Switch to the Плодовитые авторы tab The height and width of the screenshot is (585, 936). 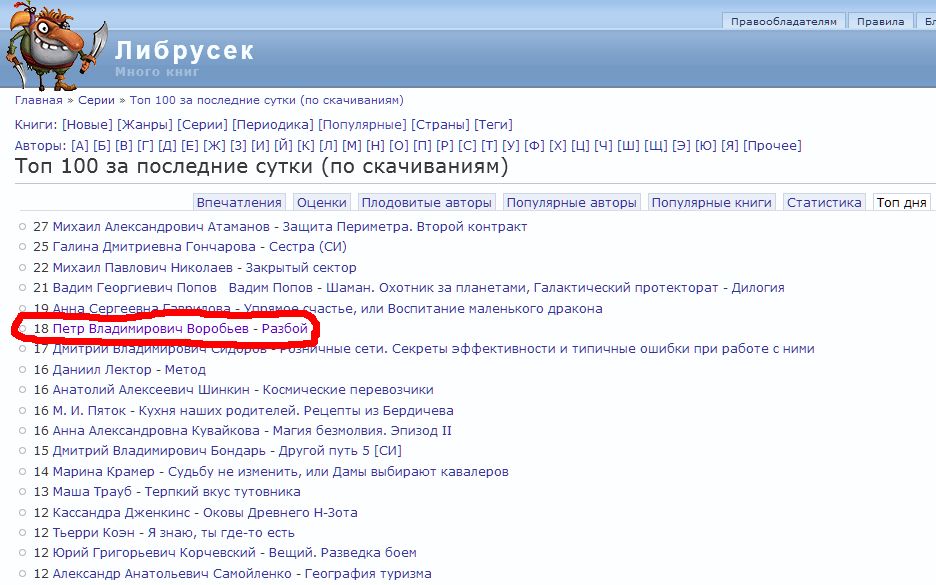(x=427, y=203)
